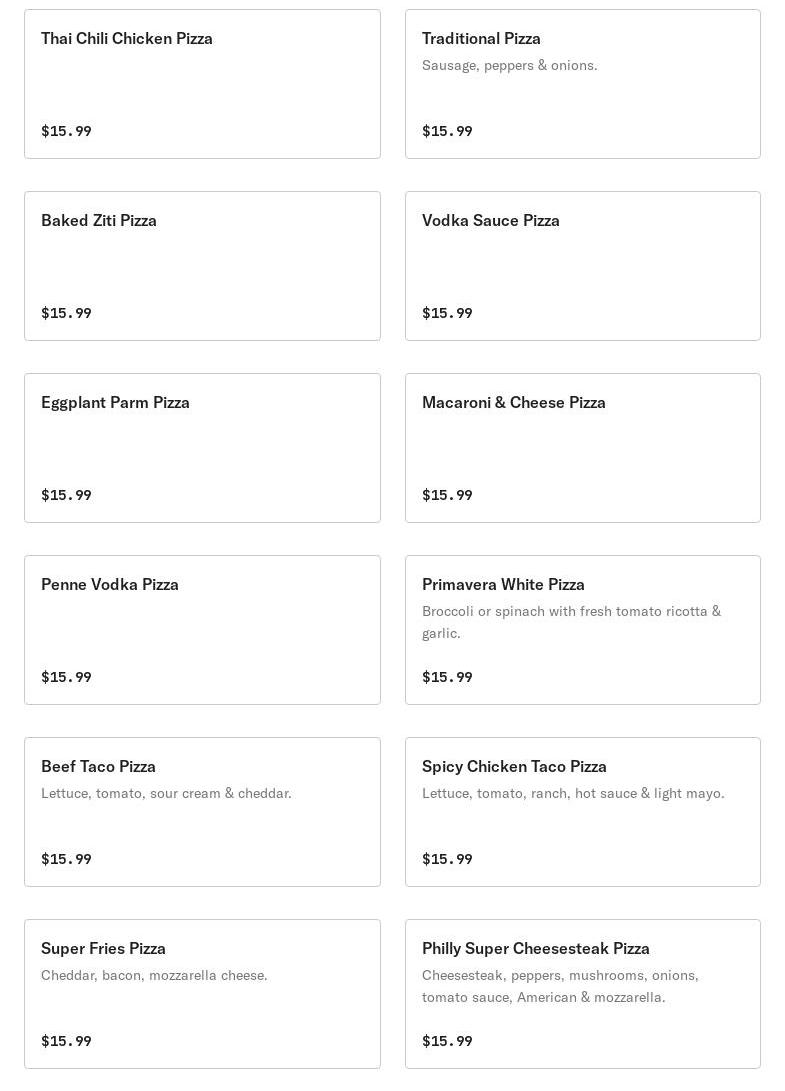The height and width of the screenshot is (1091, 785).
Task: Click the Philly Super Cheesesteak Pizza title
Action: [x=535, y=948]
